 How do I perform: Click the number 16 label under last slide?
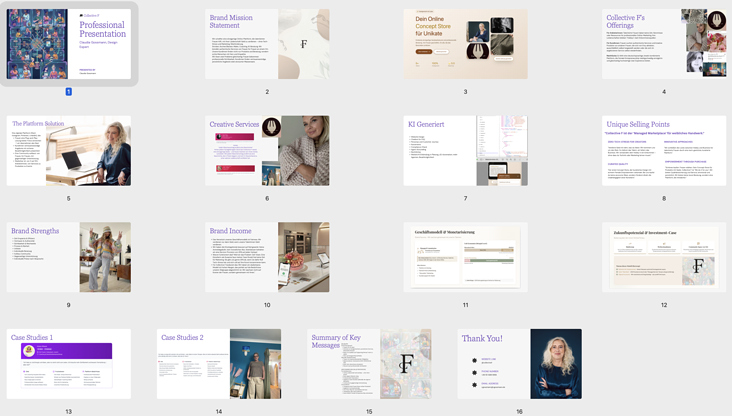tap(519, 411)
